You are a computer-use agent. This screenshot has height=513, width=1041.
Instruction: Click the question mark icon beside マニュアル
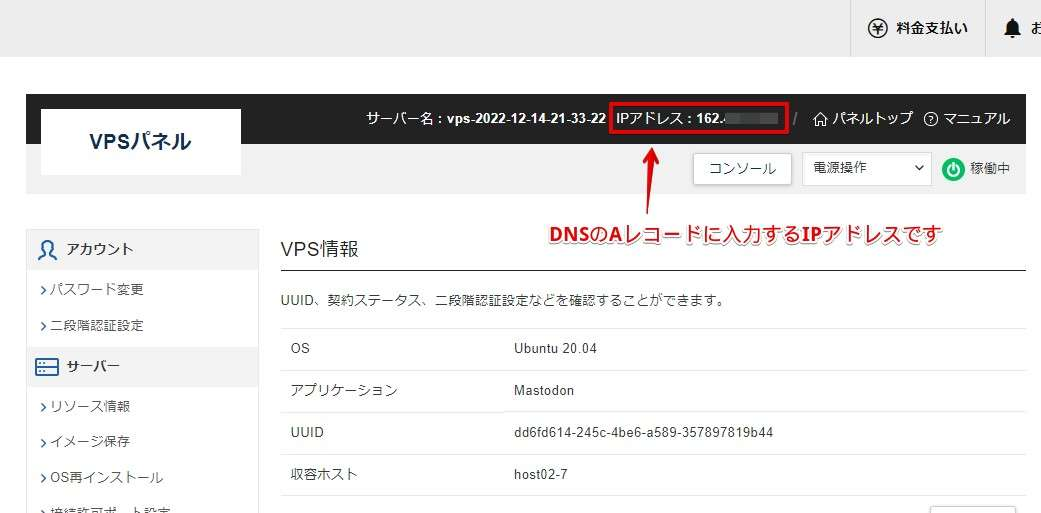click(x=931, y=119)
